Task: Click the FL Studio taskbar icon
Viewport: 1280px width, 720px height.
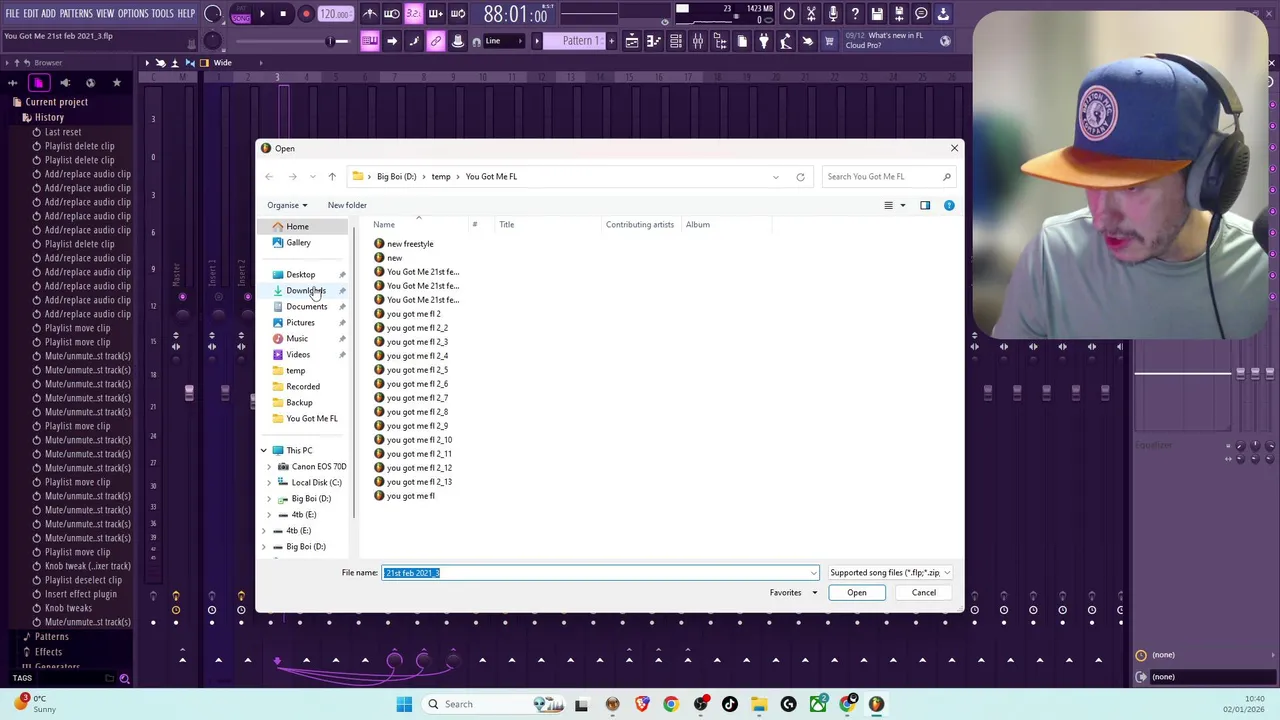Action: [x=876, y=704]
